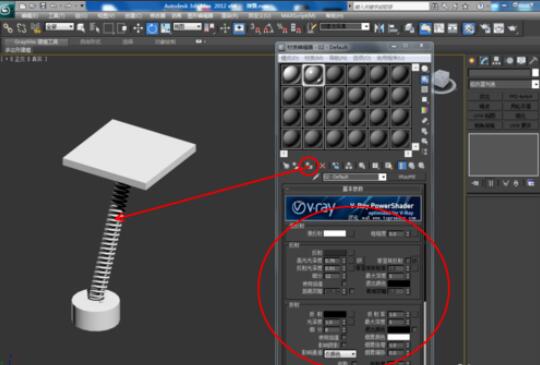Toggle the Percent Snap icon

[282, 28]
